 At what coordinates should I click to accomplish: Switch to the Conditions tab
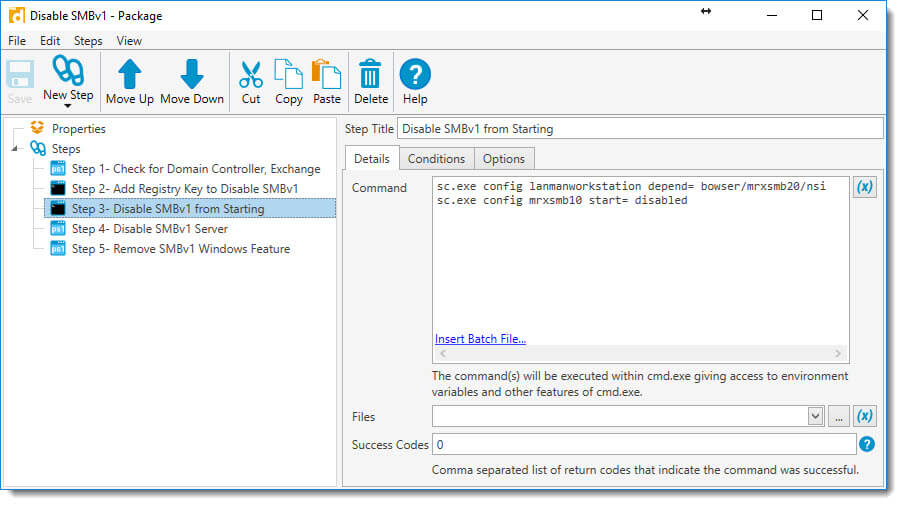pyautogui.click(x=436, y=159)
